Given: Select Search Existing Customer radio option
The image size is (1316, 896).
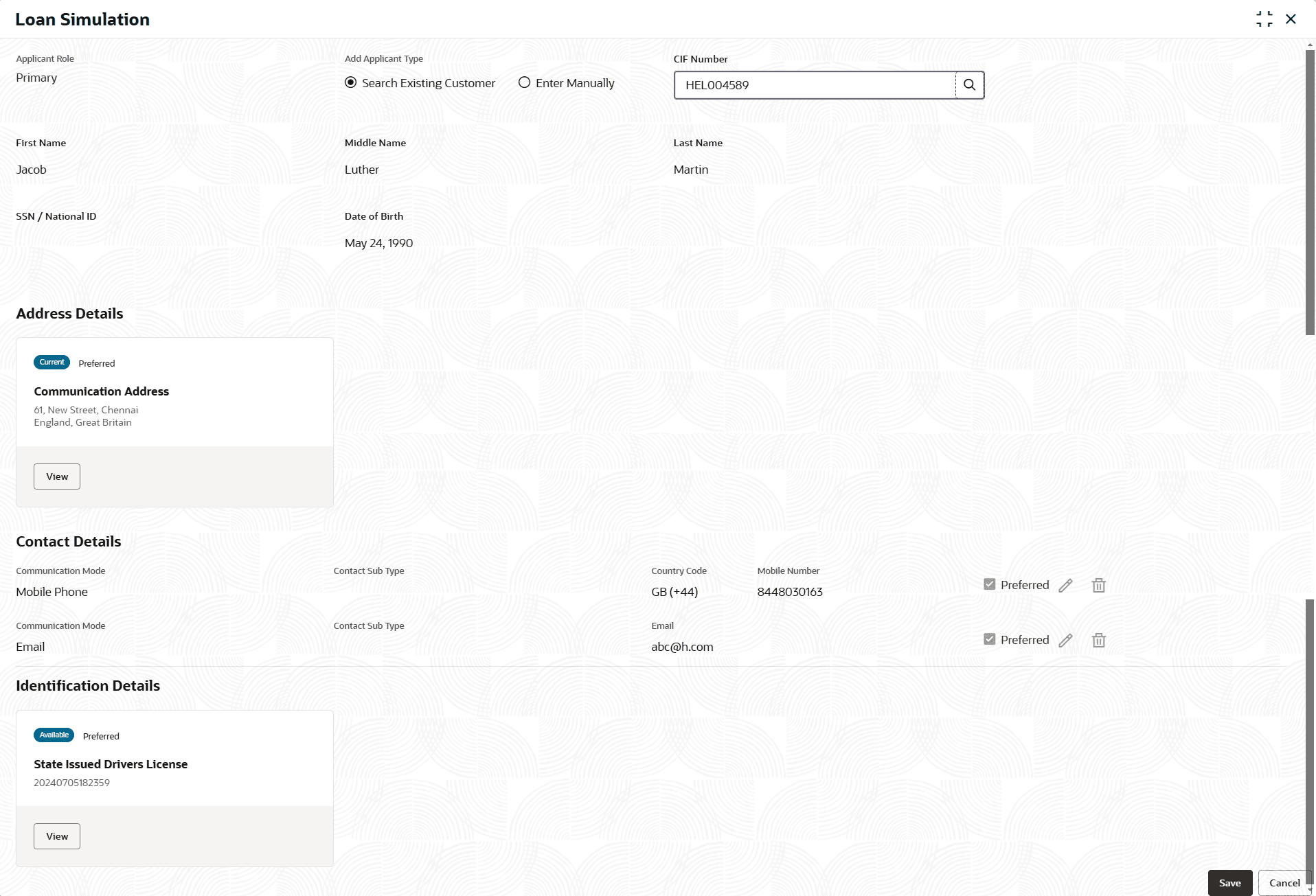Looking at the screenshot, I should point(350,82).
